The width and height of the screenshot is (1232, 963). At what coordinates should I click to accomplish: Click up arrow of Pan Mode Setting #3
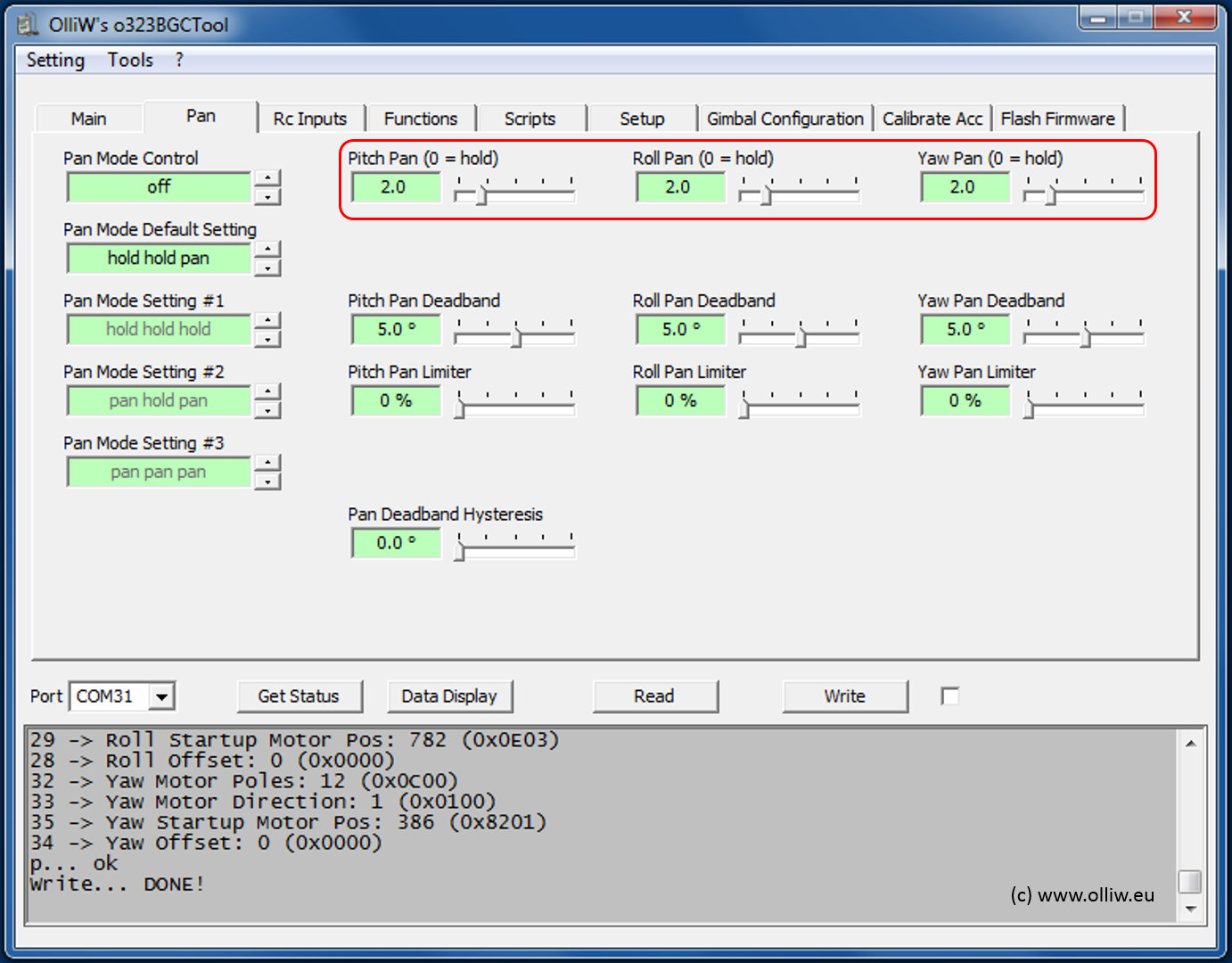click(x=267, y=464)
